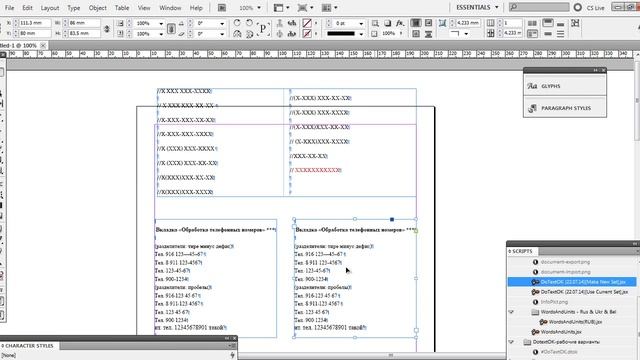This screenshot has height=360, width=640.
Task: Click Wrap Around Bounding Box icon
Action: tap(429, 23)
